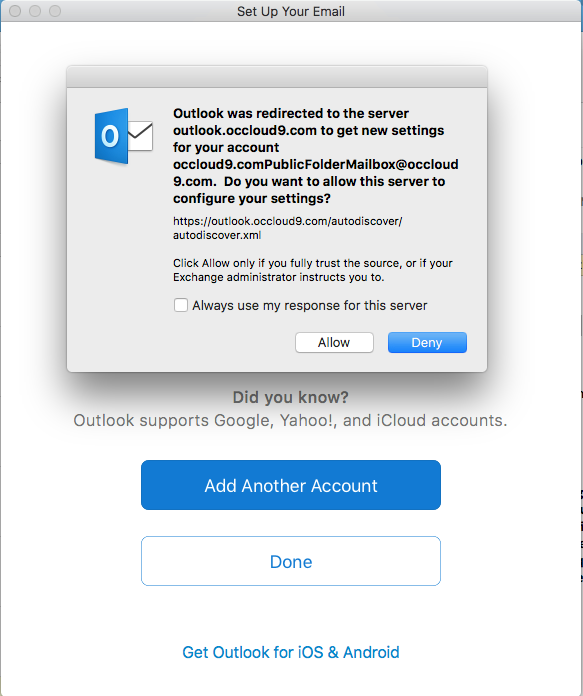
Task: Click the "Always use my response for this server" label
Action: [x=309, y=305]
